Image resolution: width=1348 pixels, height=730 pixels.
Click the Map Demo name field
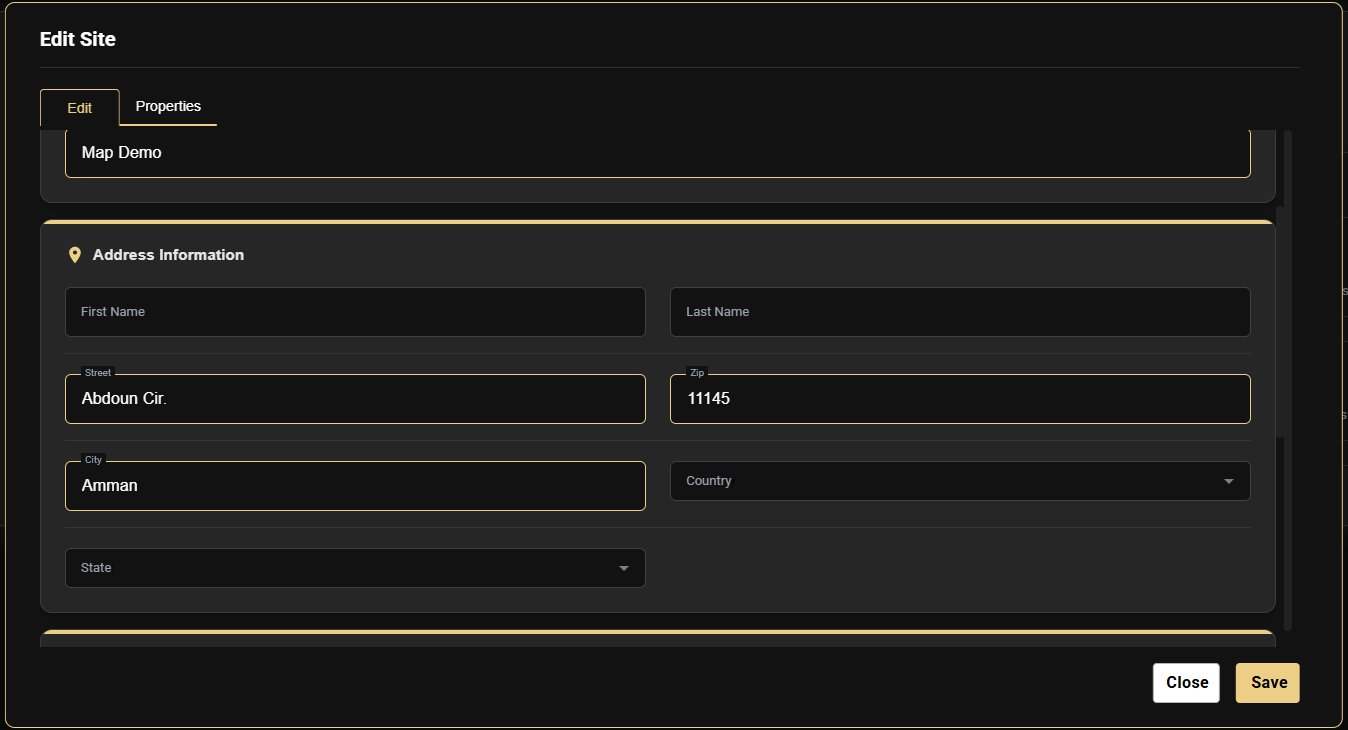657,154
